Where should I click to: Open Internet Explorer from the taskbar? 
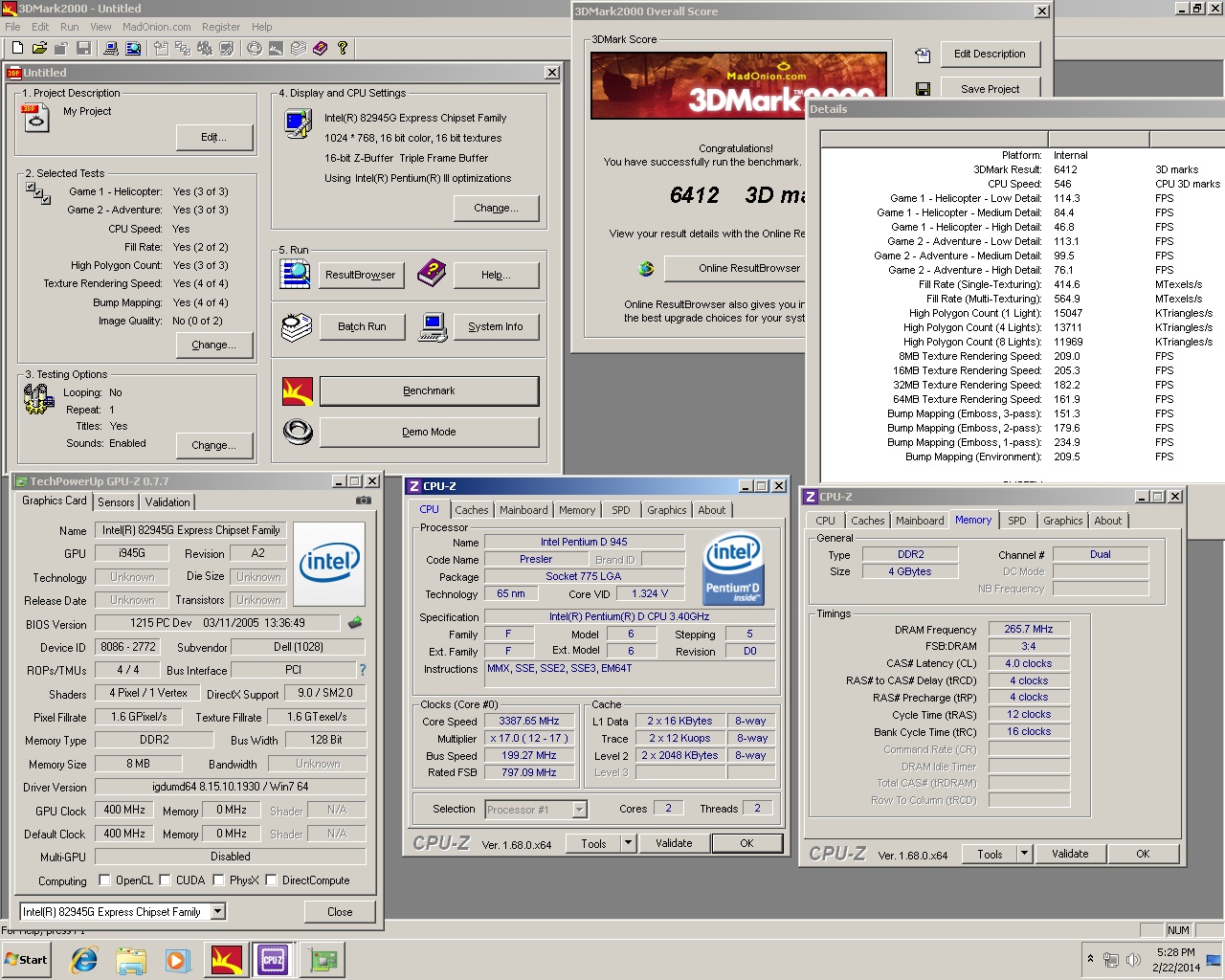pos(84,960)
